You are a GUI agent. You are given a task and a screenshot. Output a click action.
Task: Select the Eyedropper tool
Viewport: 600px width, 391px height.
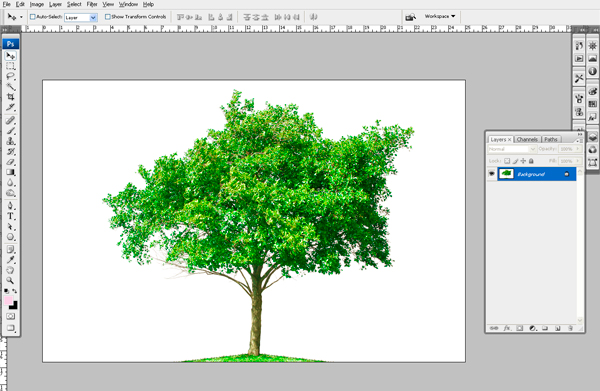pos(10,260)
